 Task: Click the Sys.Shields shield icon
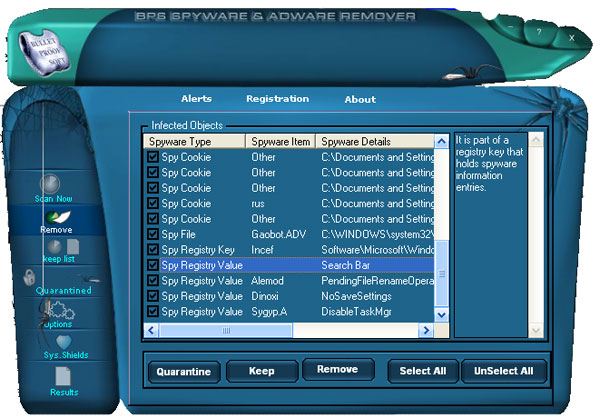tap(64, 342)
